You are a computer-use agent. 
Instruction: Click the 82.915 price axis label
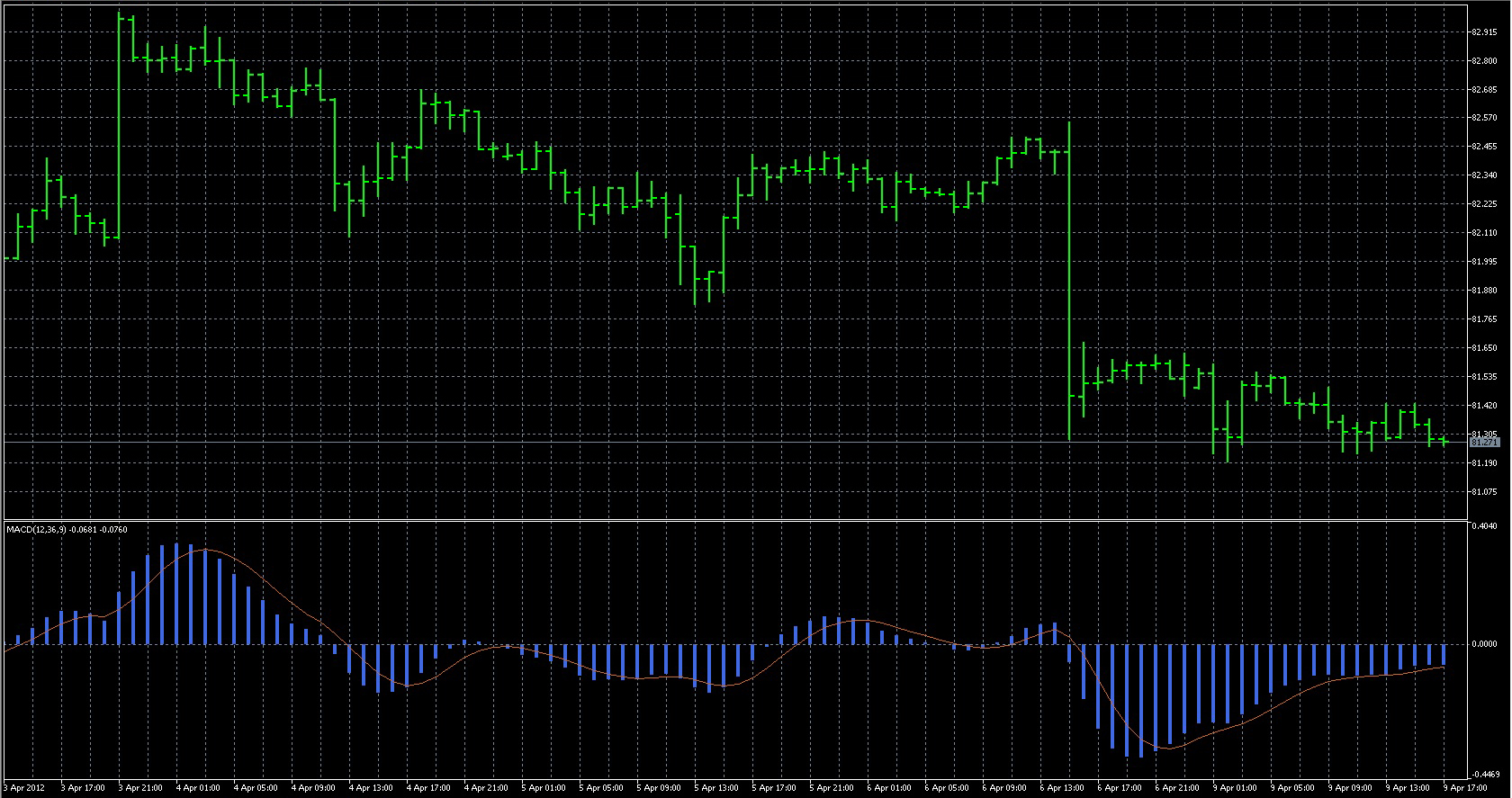(x=1484, y=32)
